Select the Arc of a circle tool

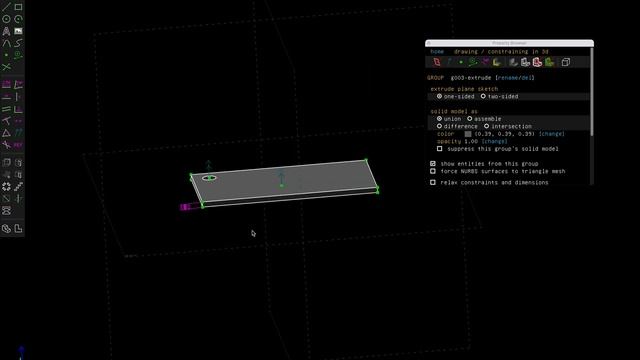coord(18,19)
